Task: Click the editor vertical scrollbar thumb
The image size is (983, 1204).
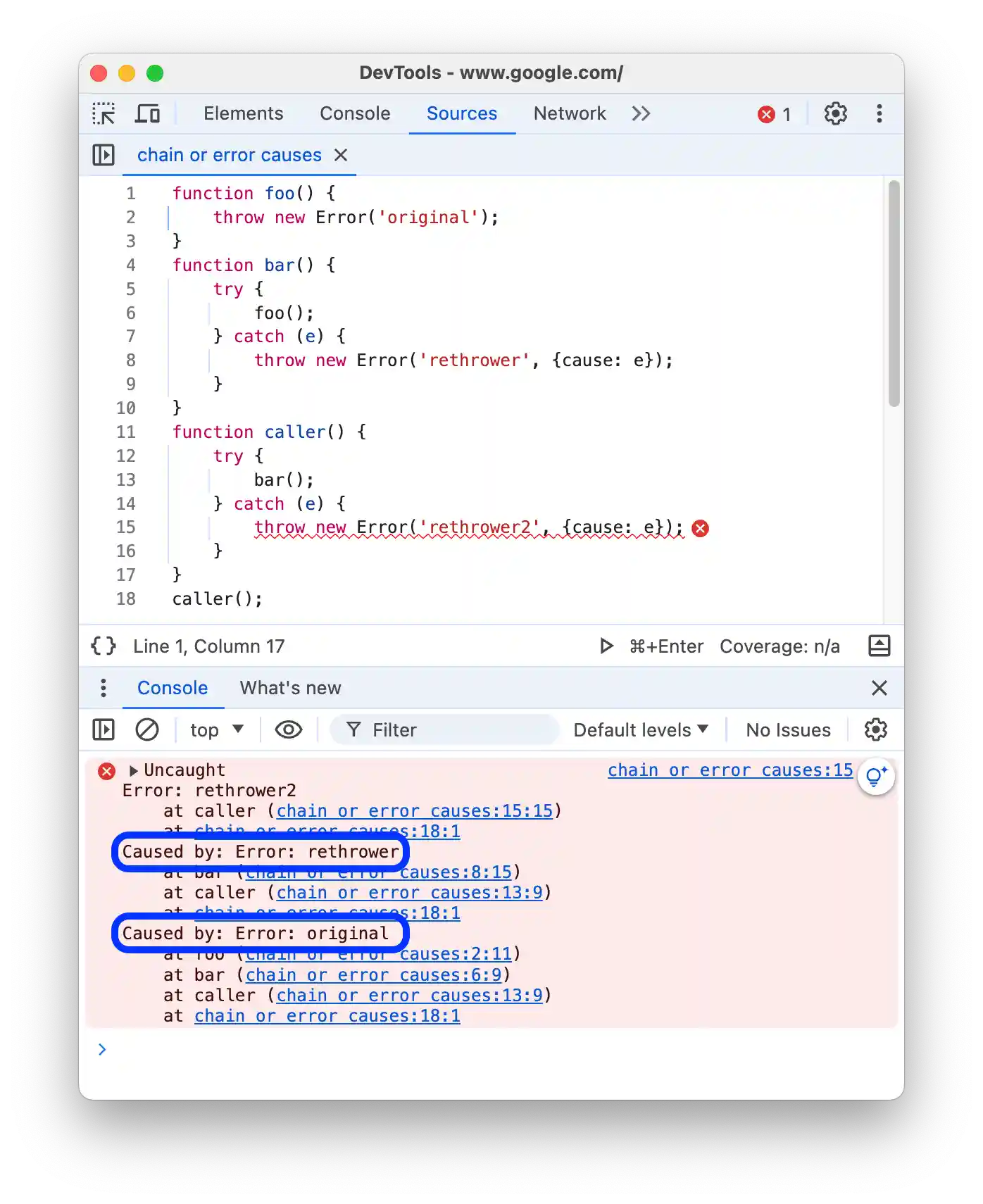Action: pyautogui.click(x=894, y=294)
